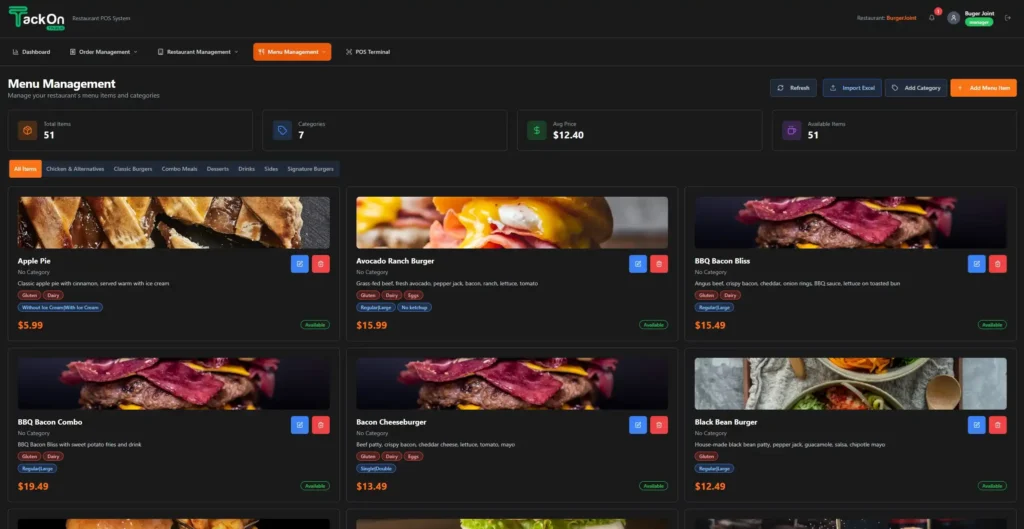
Task: Click the manager role badge
Action: coord(979,22)
